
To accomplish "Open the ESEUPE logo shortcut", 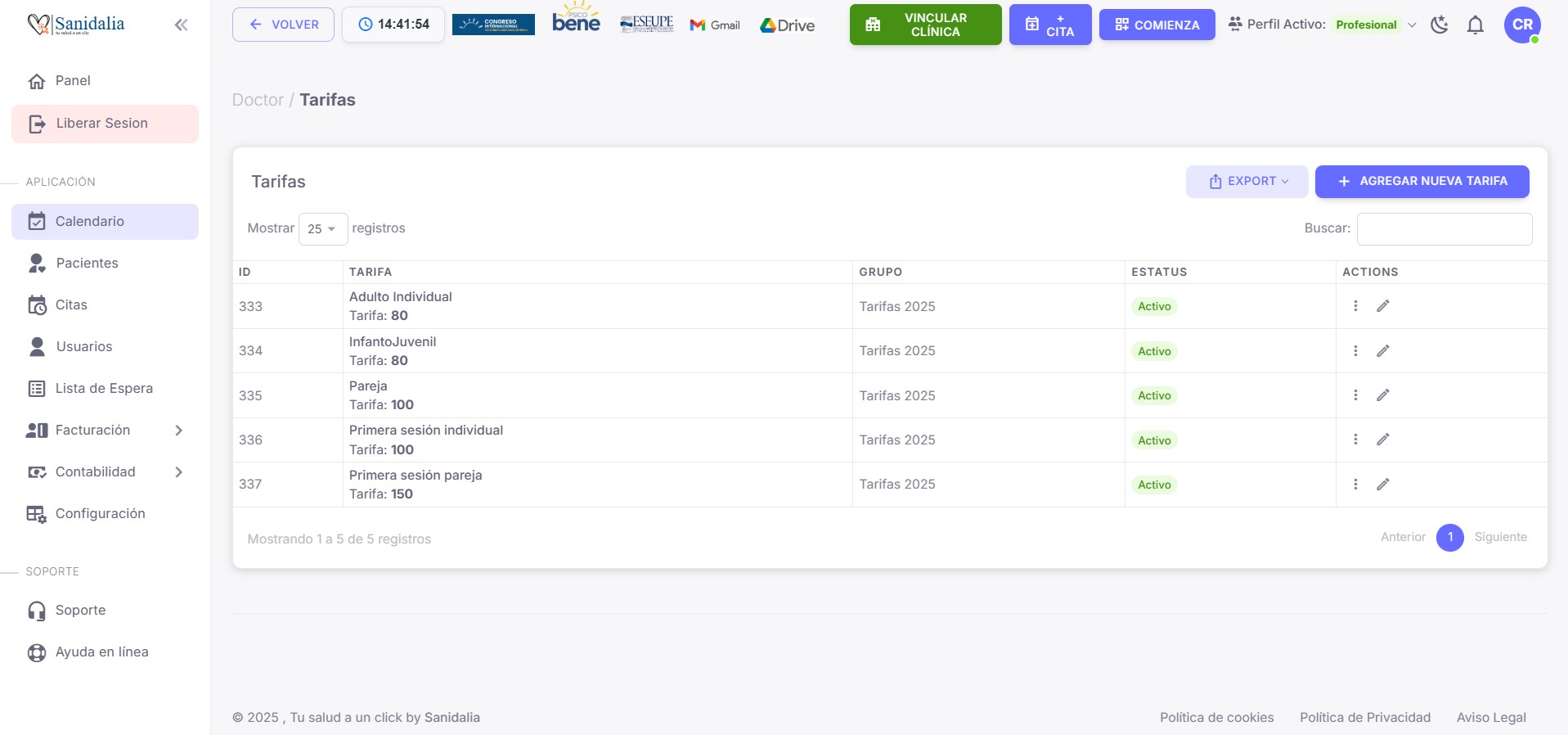I will (646, 24).
